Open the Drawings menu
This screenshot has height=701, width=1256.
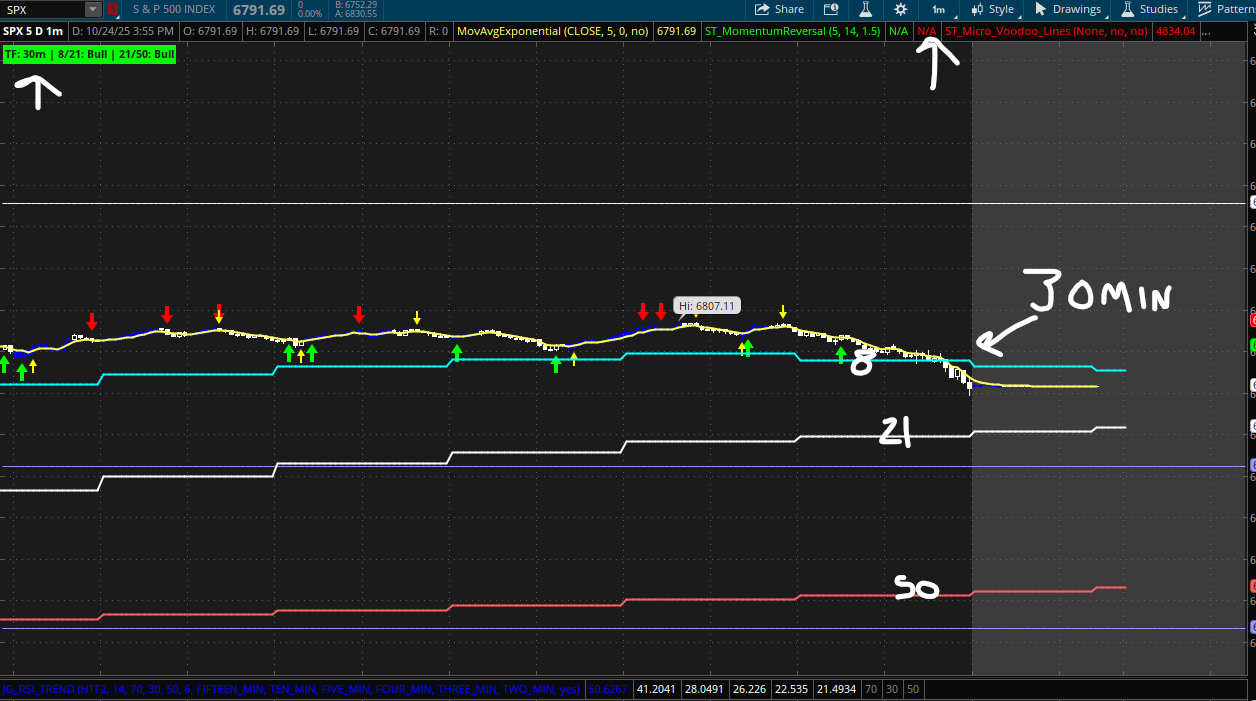[x=1068, y=9]
